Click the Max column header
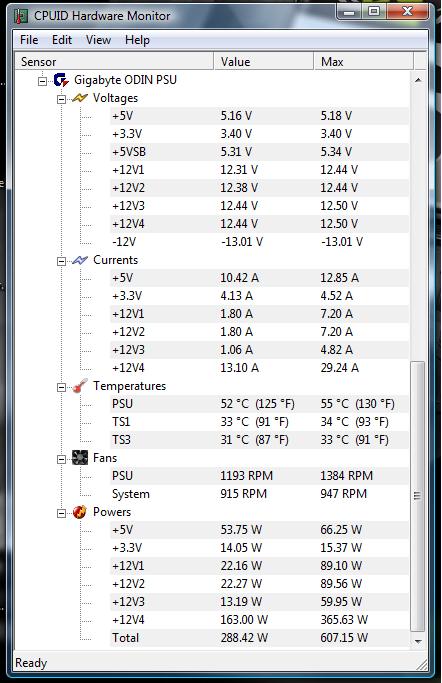The image size is (442, 683). [x=363, y=61]
